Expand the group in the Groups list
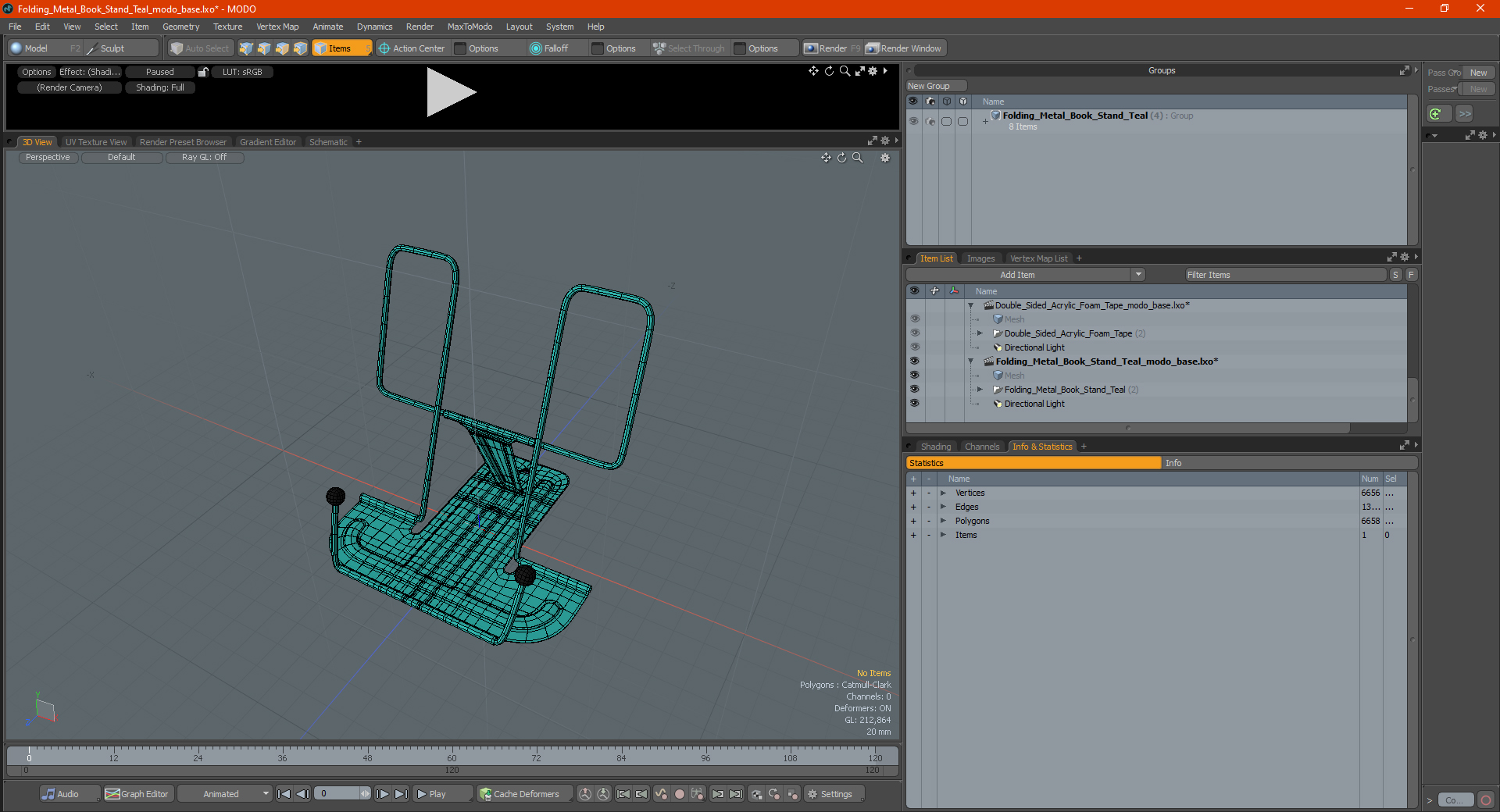 tap(985, 121)
